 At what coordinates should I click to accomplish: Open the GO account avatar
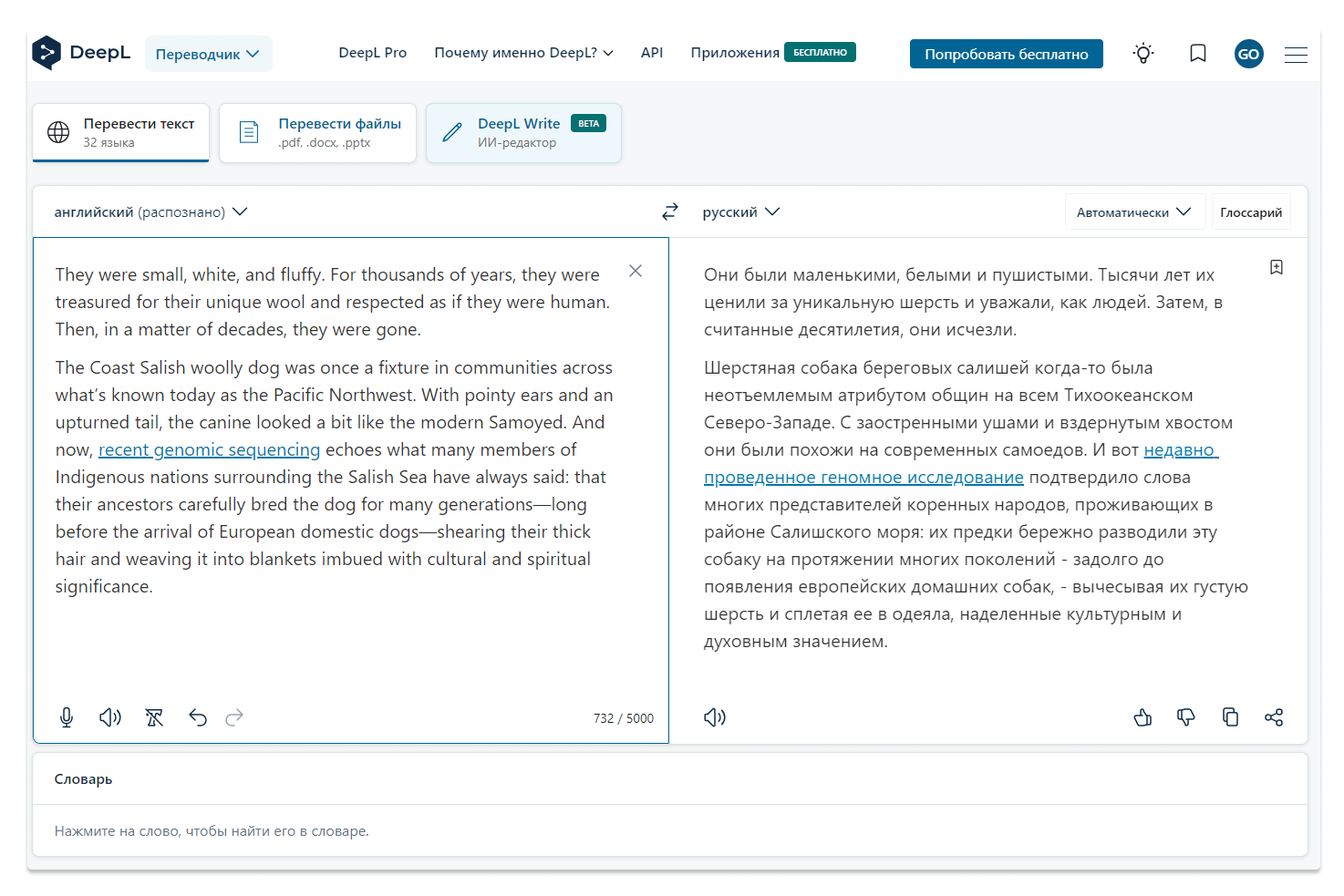coord(1248,54)
